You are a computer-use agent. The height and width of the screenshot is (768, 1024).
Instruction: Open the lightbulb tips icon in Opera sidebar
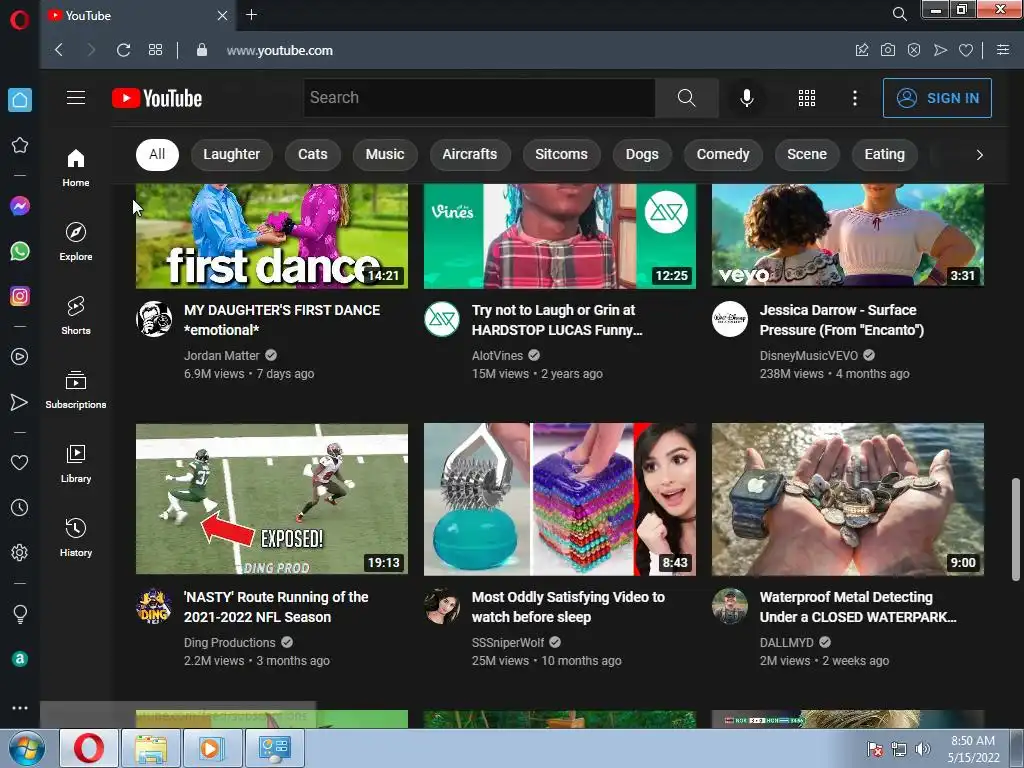point(20,614)
